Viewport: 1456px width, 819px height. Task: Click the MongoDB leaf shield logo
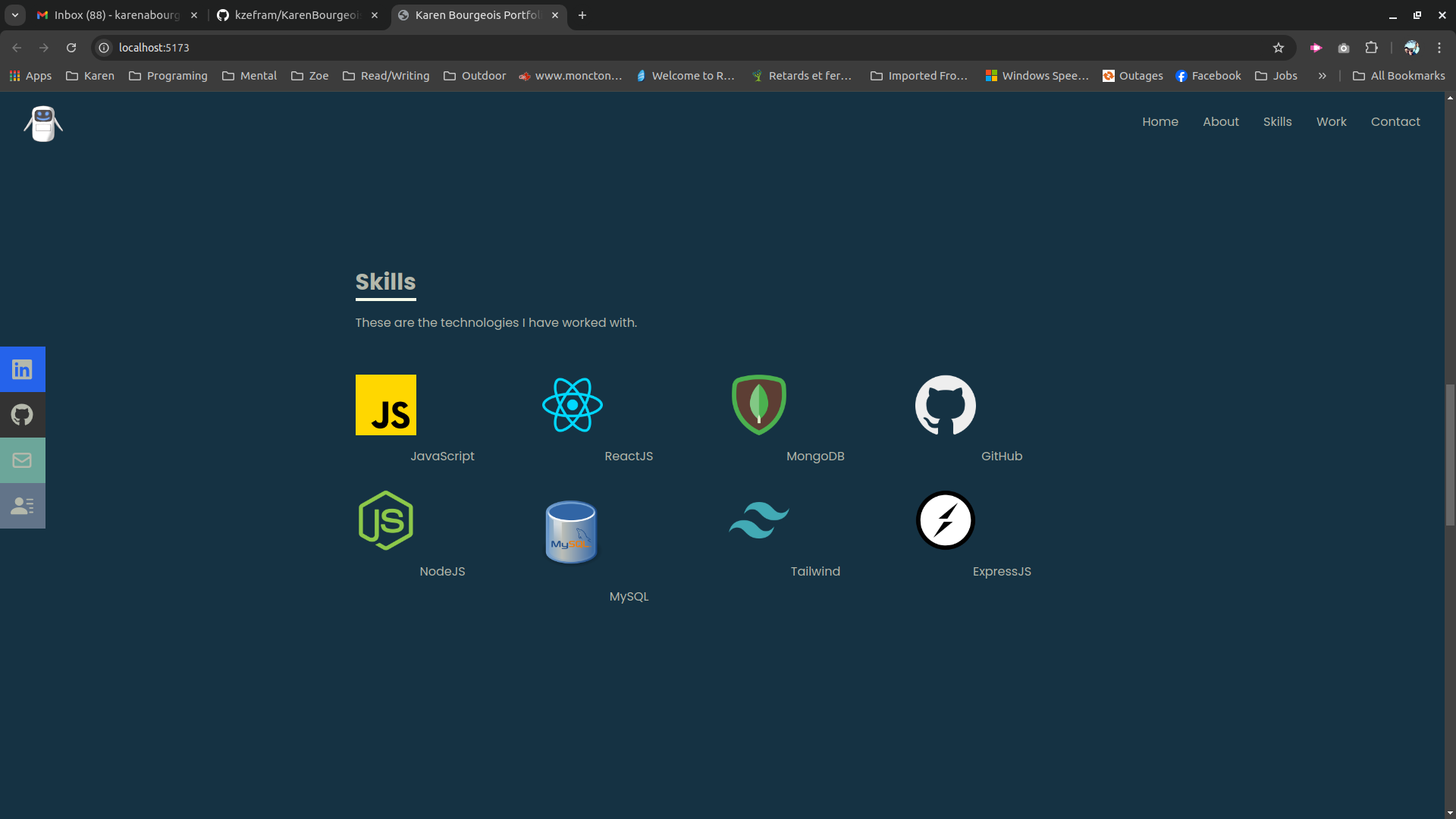point(759,405)
